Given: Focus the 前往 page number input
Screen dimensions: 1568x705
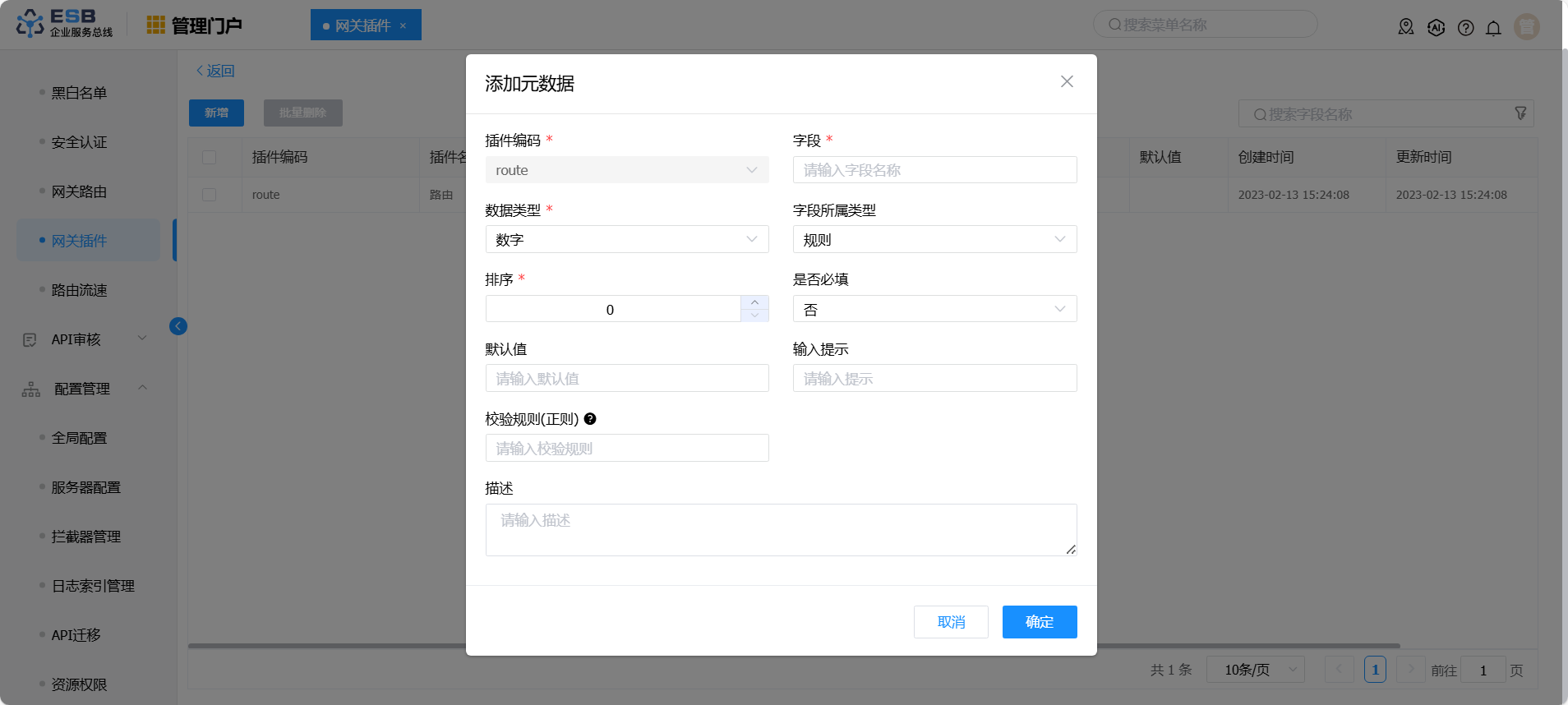Looking at the screenshot, I should point(1483,670).
